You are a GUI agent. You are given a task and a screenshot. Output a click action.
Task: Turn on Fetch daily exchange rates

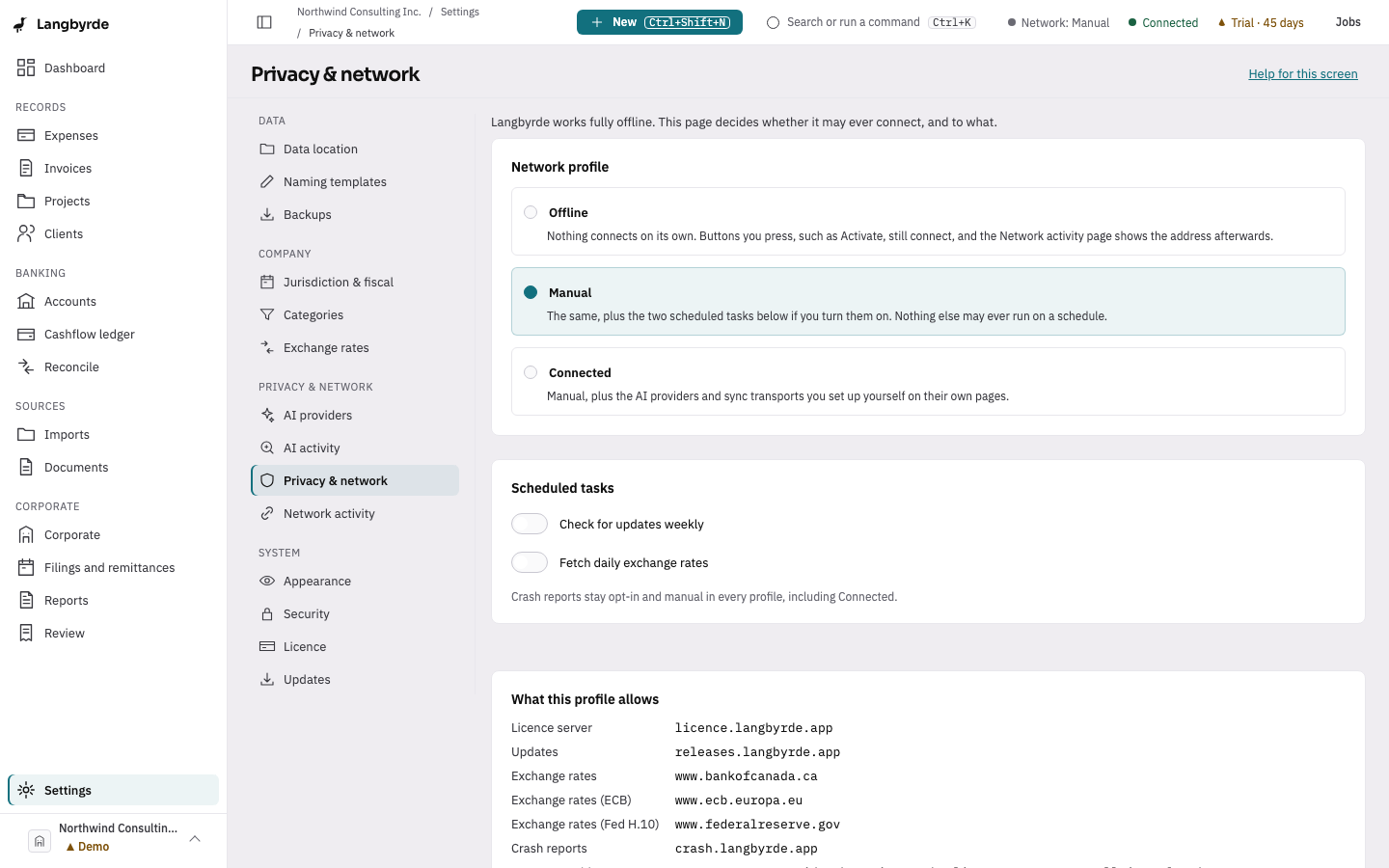click(x=530, y=562)
